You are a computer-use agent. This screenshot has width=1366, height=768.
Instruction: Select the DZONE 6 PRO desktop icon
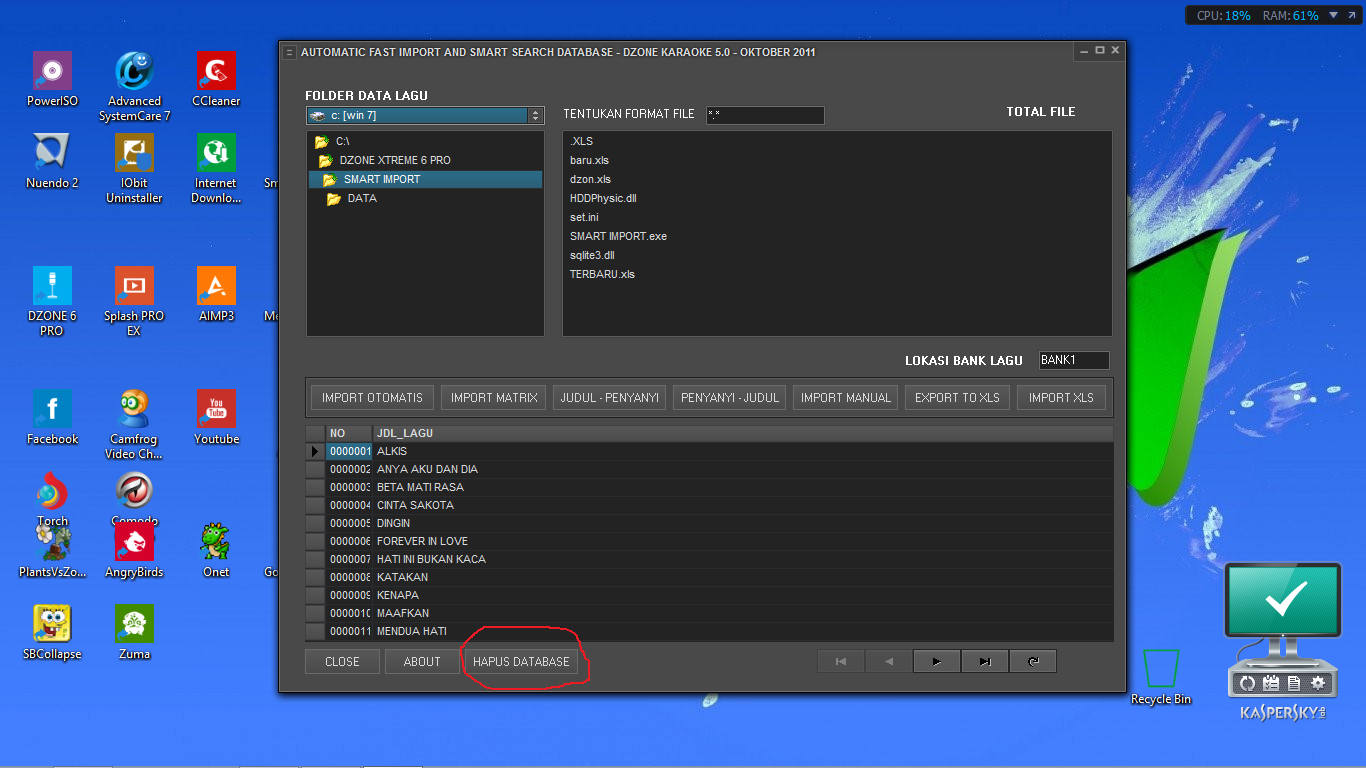(x=52, y=301)
